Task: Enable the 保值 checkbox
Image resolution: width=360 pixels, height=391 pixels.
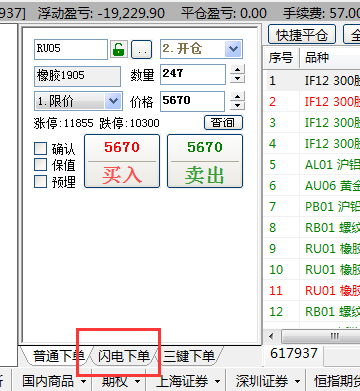Action: click(x=40, y=164)
